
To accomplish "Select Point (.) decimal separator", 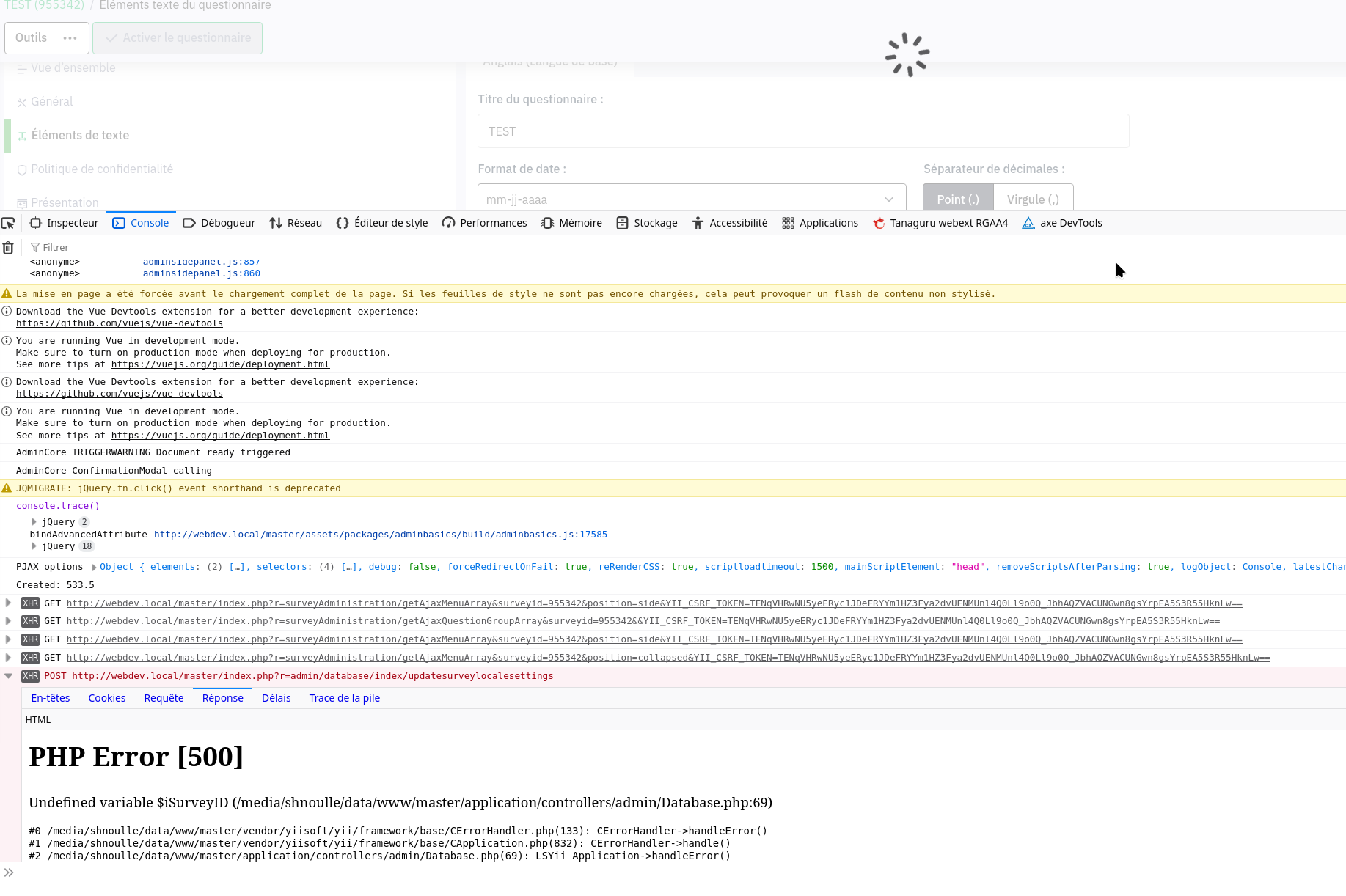I will (958, 199).
